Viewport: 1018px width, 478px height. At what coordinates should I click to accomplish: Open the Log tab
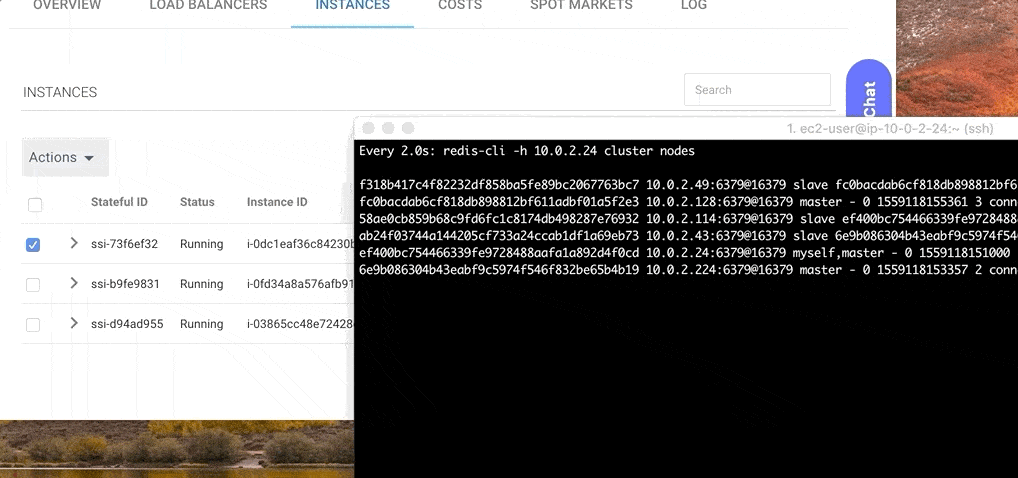[x=693, y=6]
